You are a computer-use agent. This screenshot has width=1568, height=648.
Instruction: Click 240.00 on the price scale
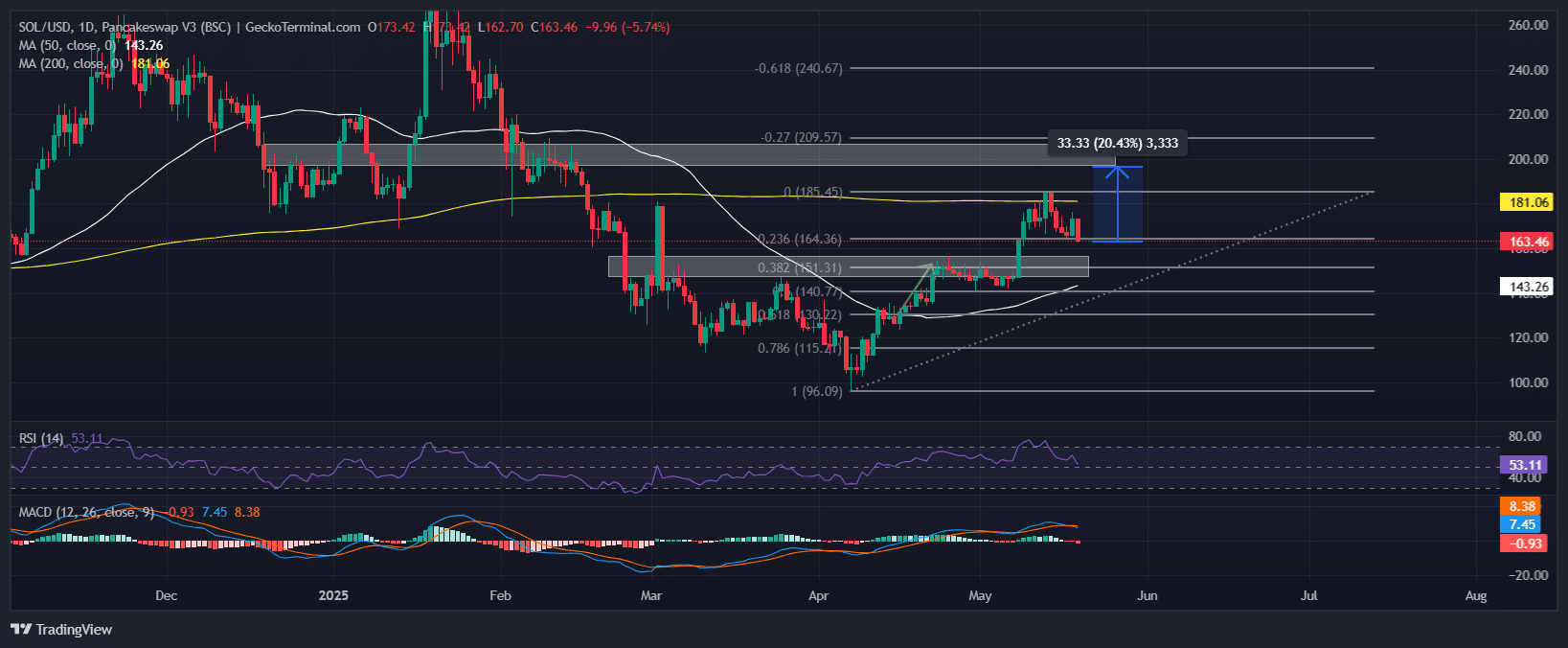[1528, 70]
